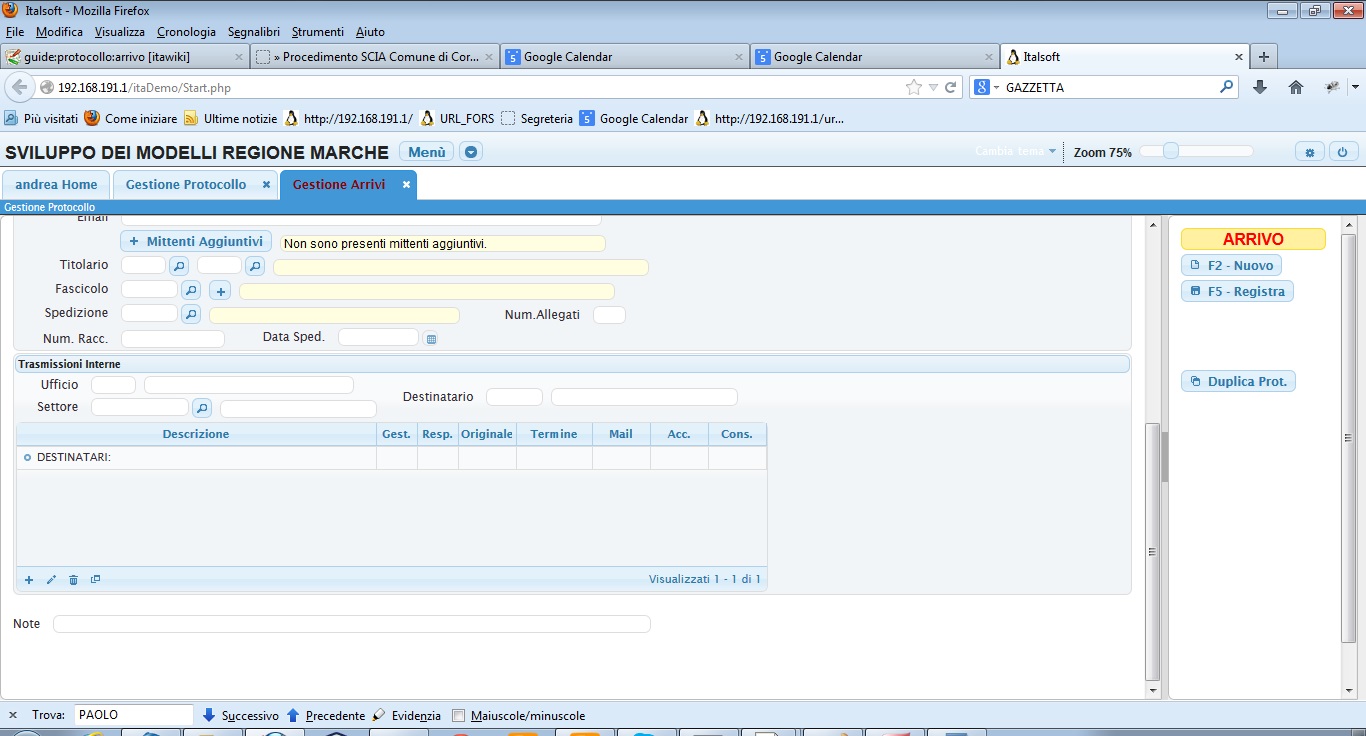Viewport: 1366px width, 736px height.
Task: Click the Fascicolo search magnifier icon
Action: coord(191,290)
